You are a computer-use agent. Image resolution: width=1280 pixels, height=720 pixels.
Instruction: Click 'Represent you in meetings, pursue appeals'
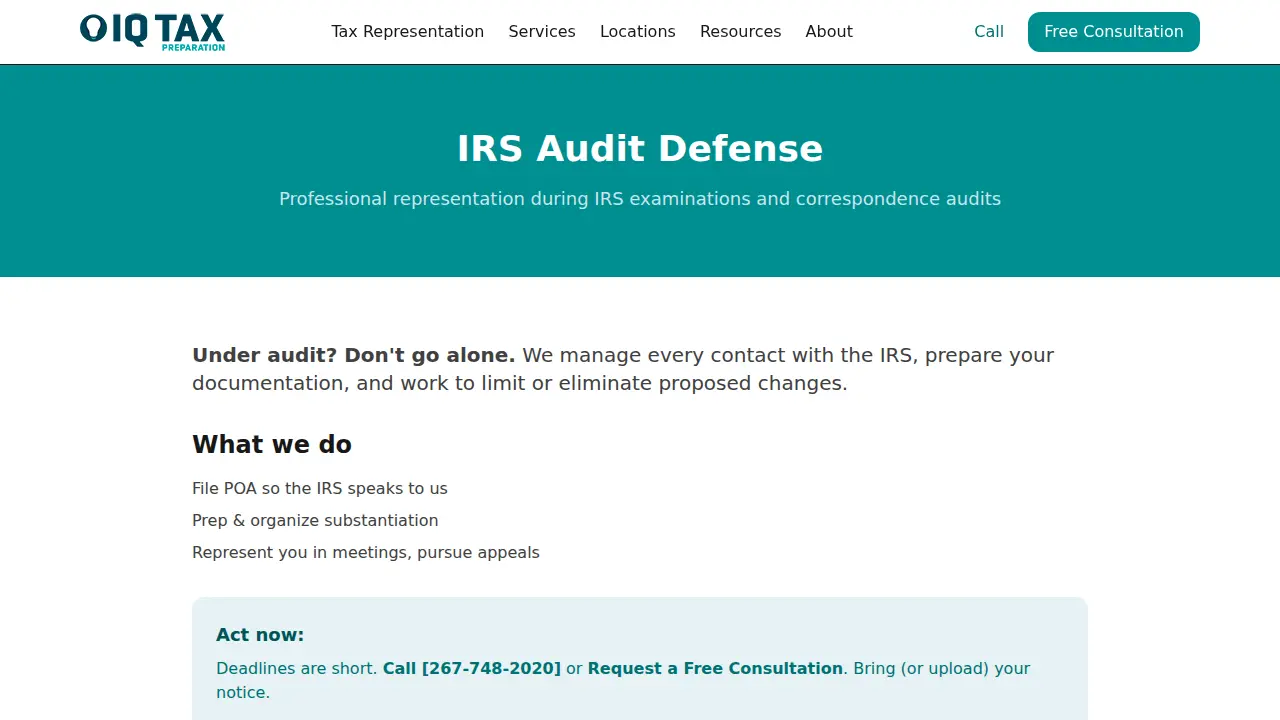tap(366, 552)
